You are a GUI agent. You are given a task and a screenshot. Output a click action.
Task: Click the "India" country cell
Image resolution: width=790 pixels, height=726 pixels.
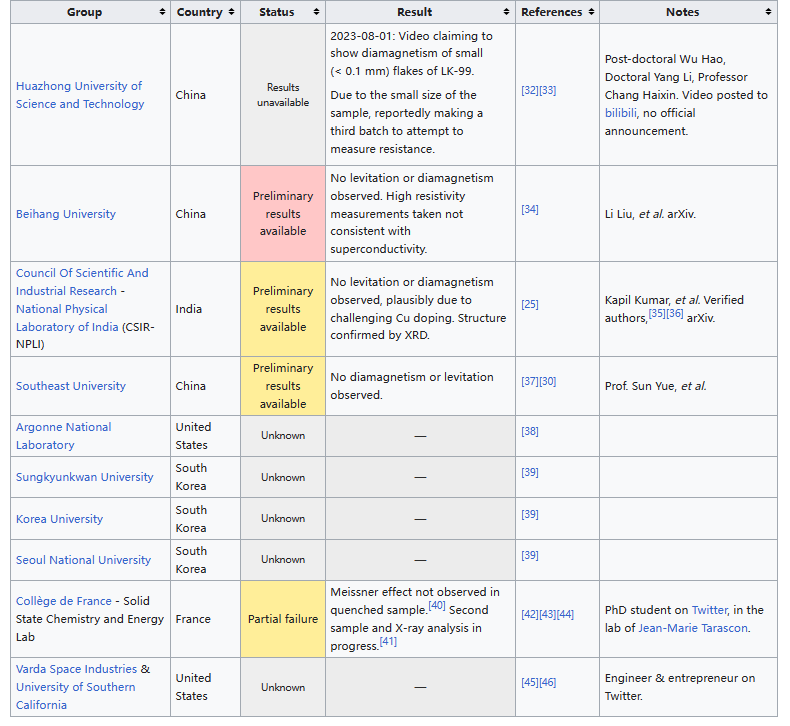206,309
